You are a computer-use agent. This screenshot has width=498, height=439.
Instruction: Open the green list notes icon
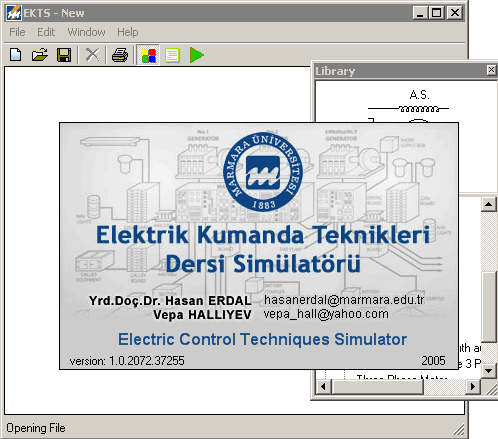[172, 55]
